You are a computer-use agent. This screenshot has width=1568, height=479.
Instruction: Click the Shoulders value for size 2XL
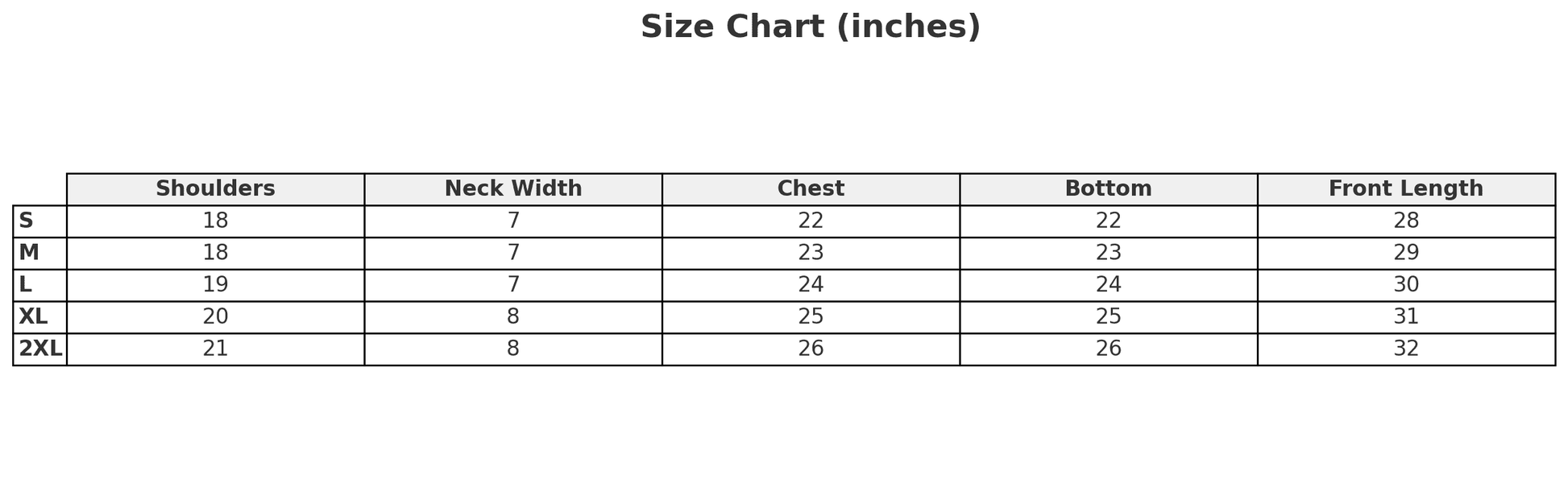[215, 349]
